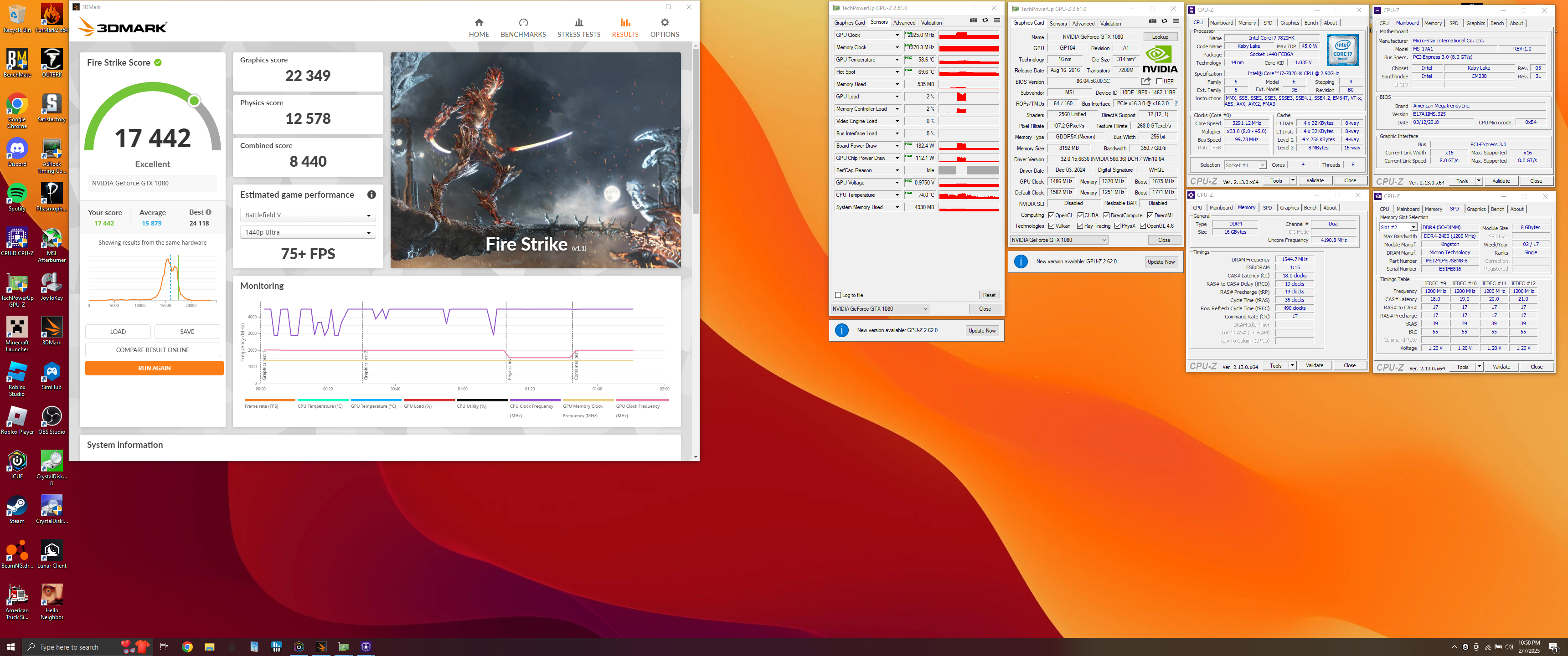Screen dimensions: 1568x656
Task: Open STRESS TESTS in 3DMark
Action: (578, 28)
